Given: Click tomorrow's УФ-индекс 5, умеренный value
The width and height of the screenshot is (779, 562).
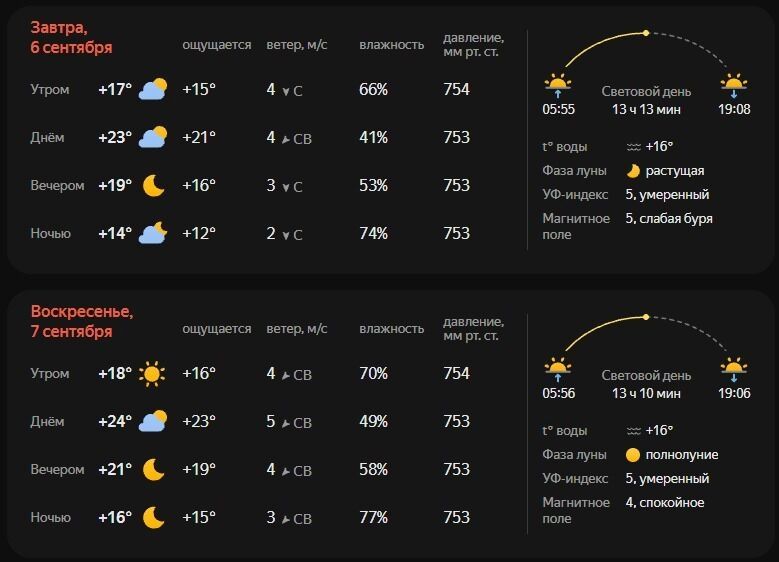Looking at the screenshot, I should pyautogui.click(x=667, y=195).
